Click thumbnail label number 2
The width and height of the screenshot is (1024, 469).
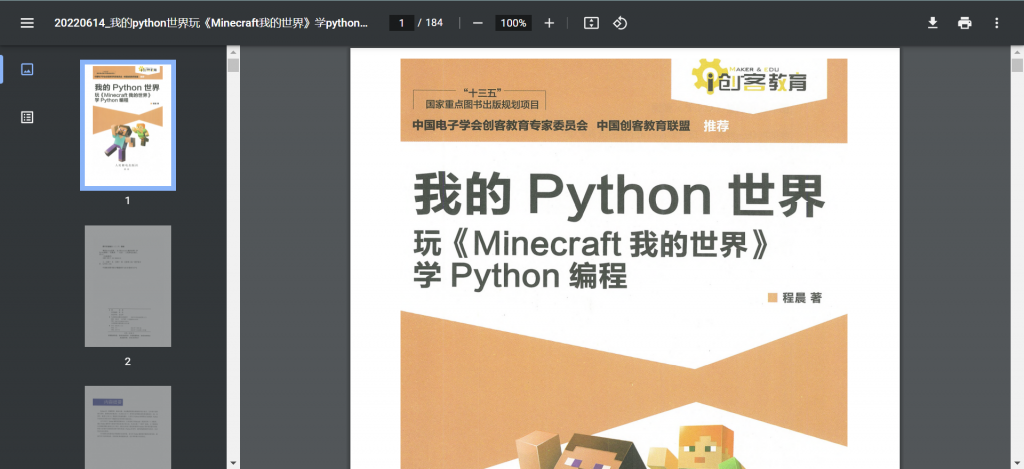(127, 361)
